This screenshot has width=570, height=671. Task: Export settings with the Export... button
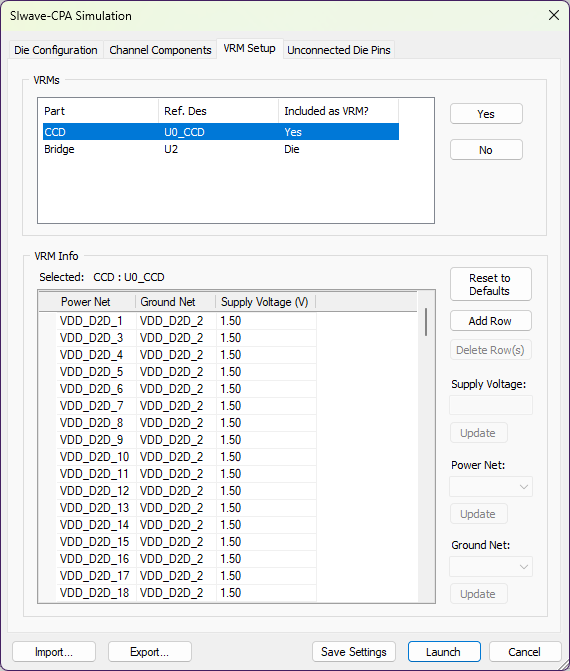150,652
